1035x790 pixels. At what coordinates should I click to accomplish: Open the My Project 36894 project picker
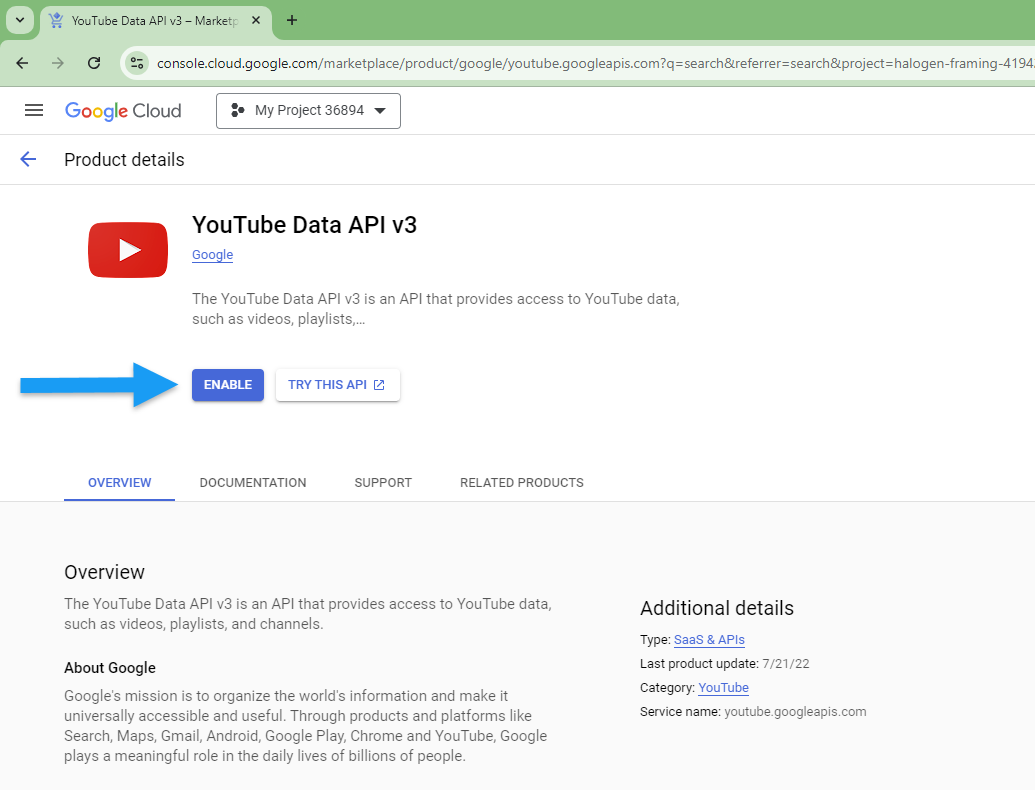(308, 111)
